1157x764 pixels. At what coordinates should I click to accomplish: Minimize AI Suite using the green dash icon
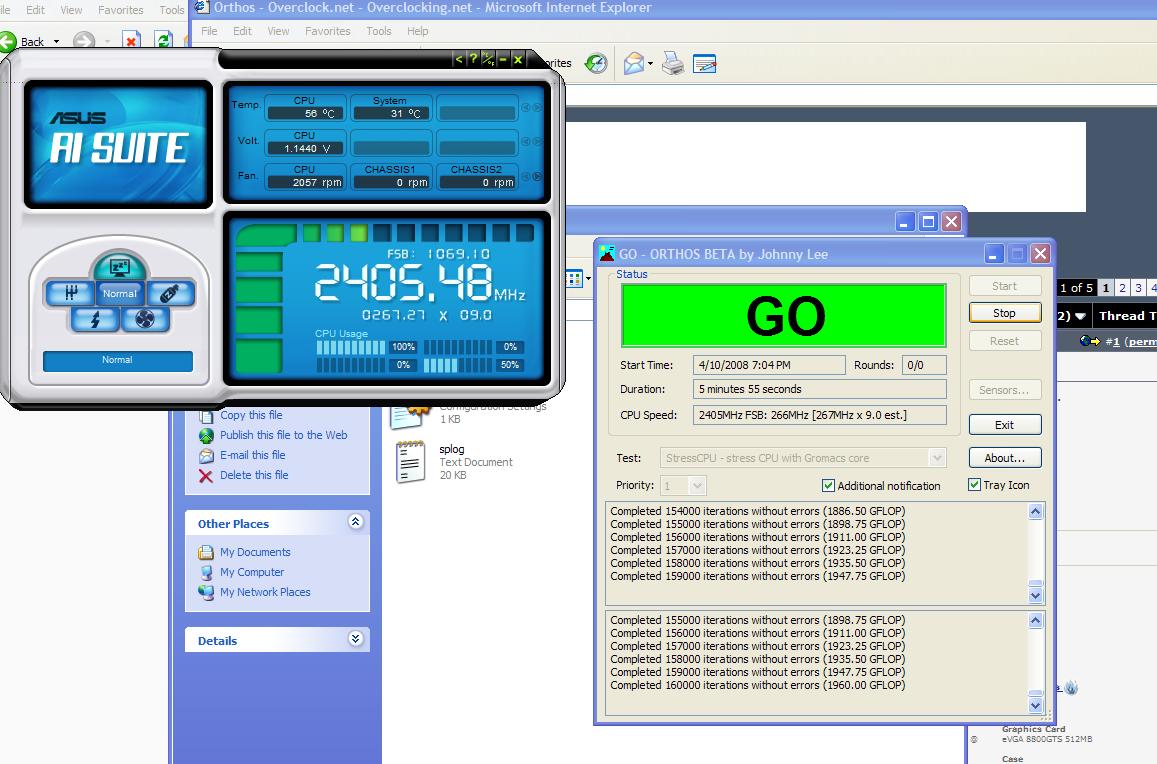(x=502, y=60)
